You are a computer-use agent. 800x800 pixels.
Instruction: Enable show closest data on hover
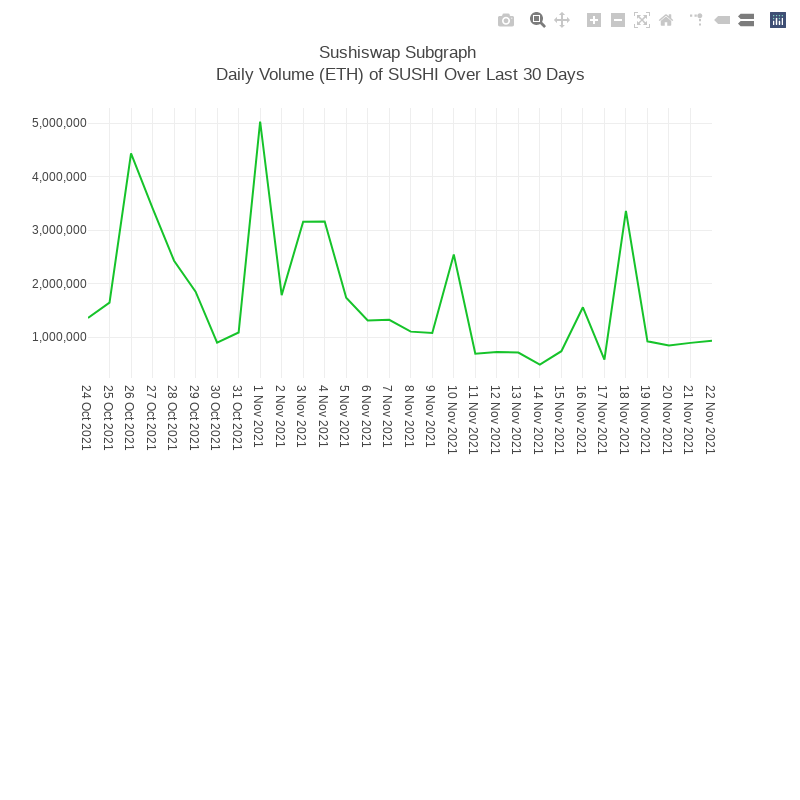point(722,20)
